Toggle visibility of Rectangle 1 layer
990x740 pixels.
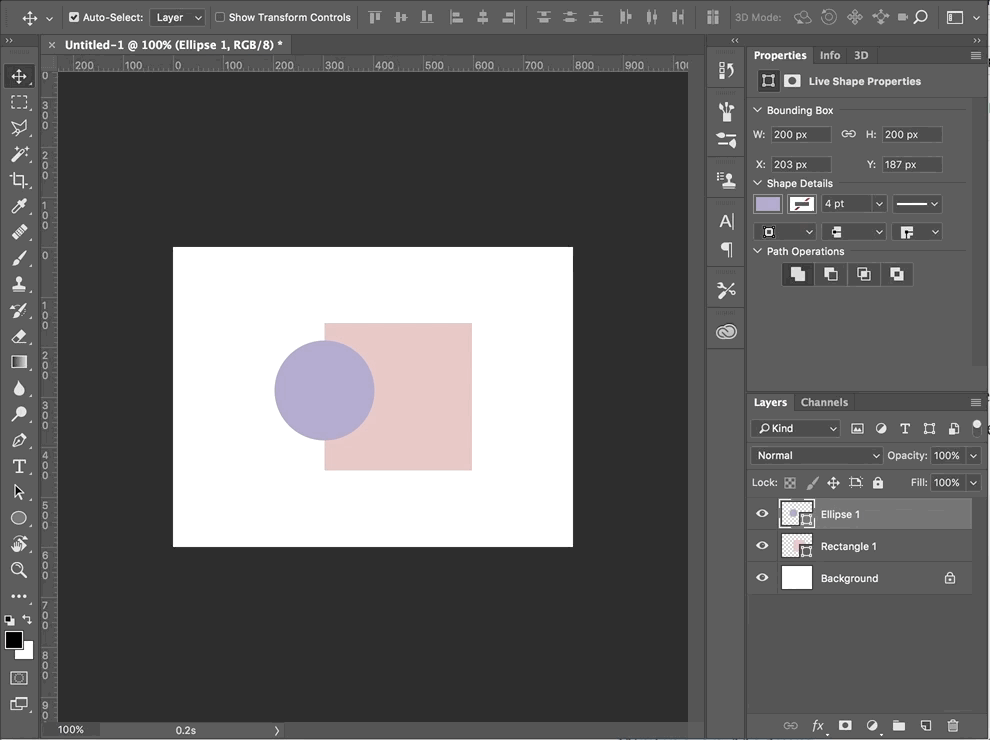pos(762,546)
